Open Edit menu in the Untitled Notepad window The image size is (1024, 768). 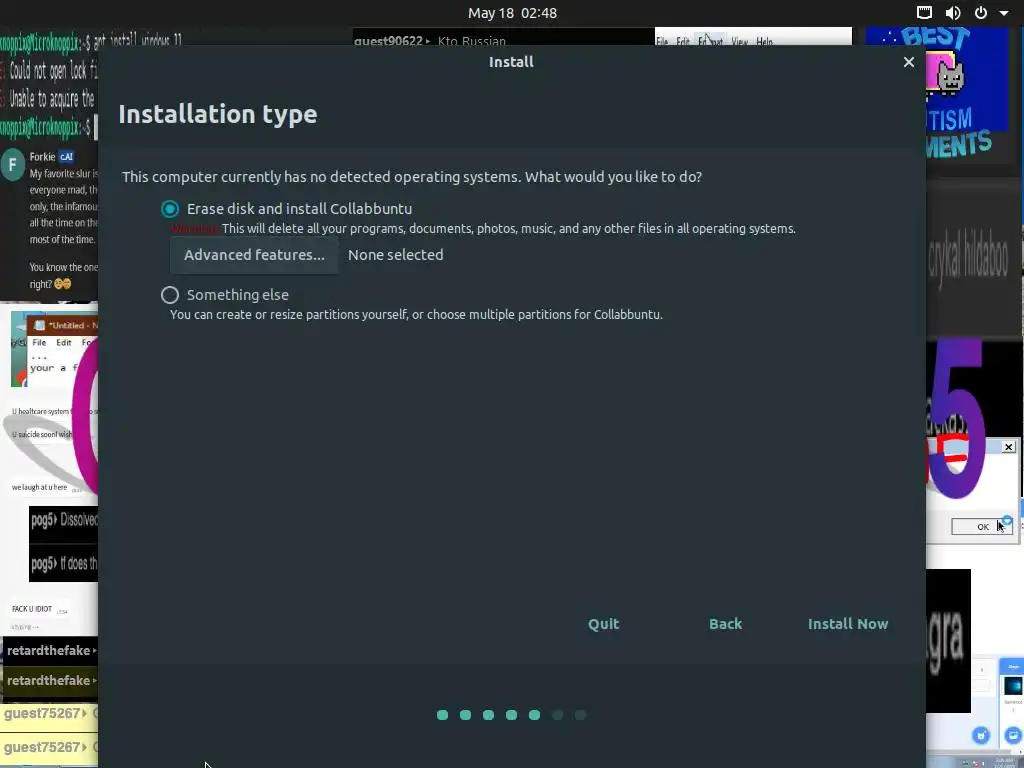pos(63,342)
